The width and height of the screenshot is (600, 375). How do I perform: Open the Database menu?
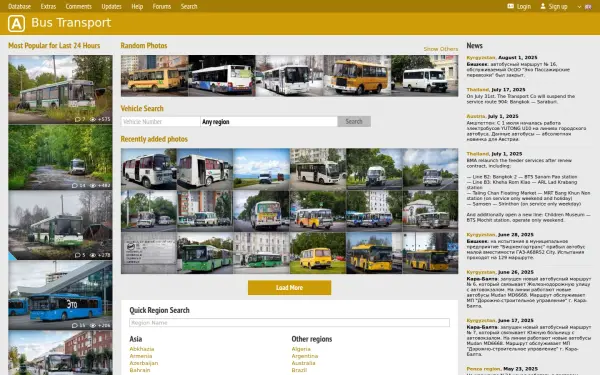point(20,7)
